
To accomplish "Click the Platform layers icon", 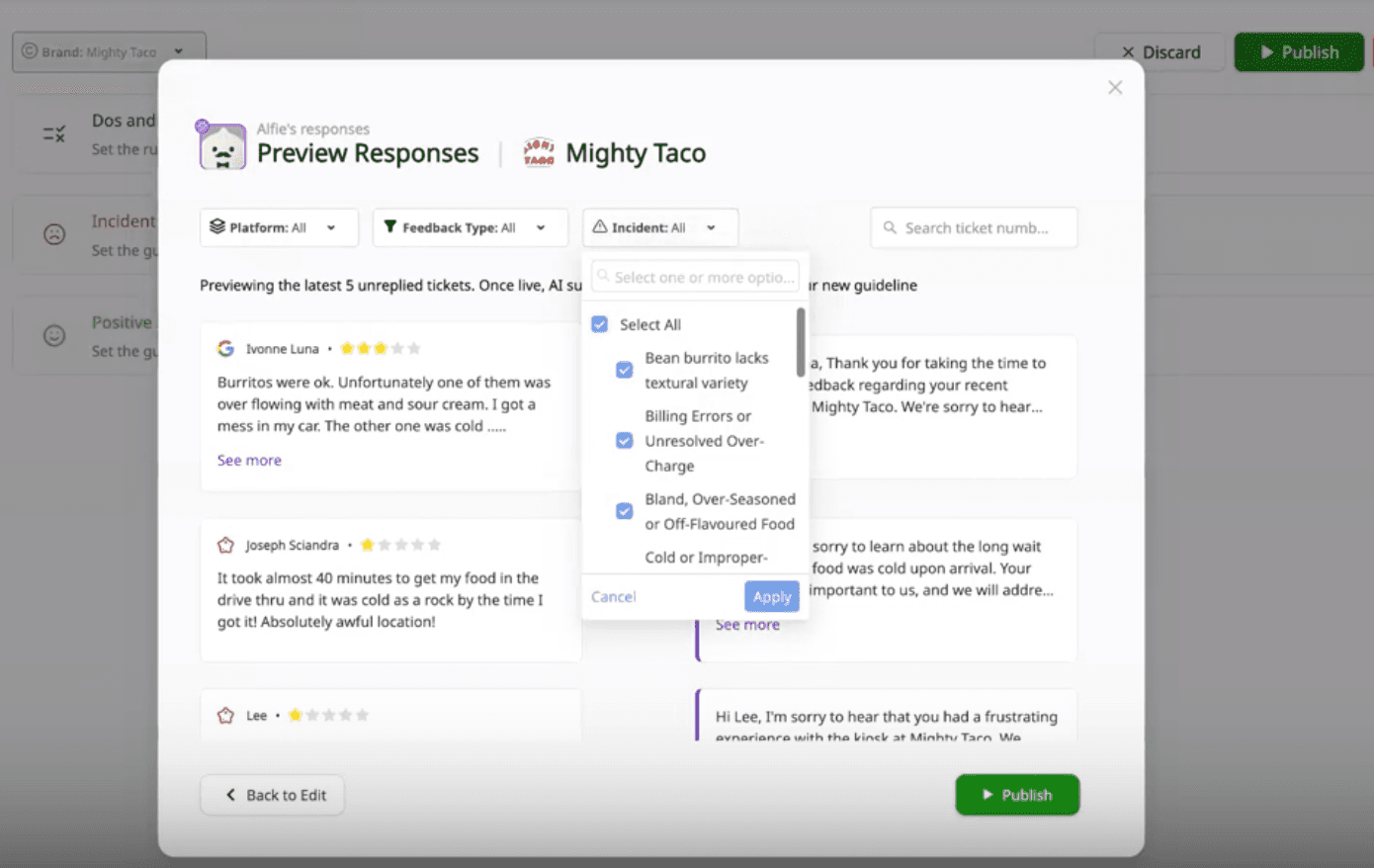I will [x=217, y=226].
